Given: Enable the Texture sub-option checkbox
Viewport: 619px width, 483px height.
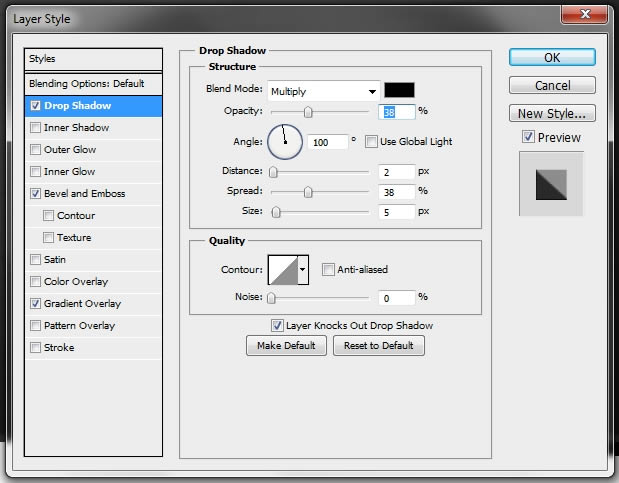Looking at the screenshot, I should [48, 237].
